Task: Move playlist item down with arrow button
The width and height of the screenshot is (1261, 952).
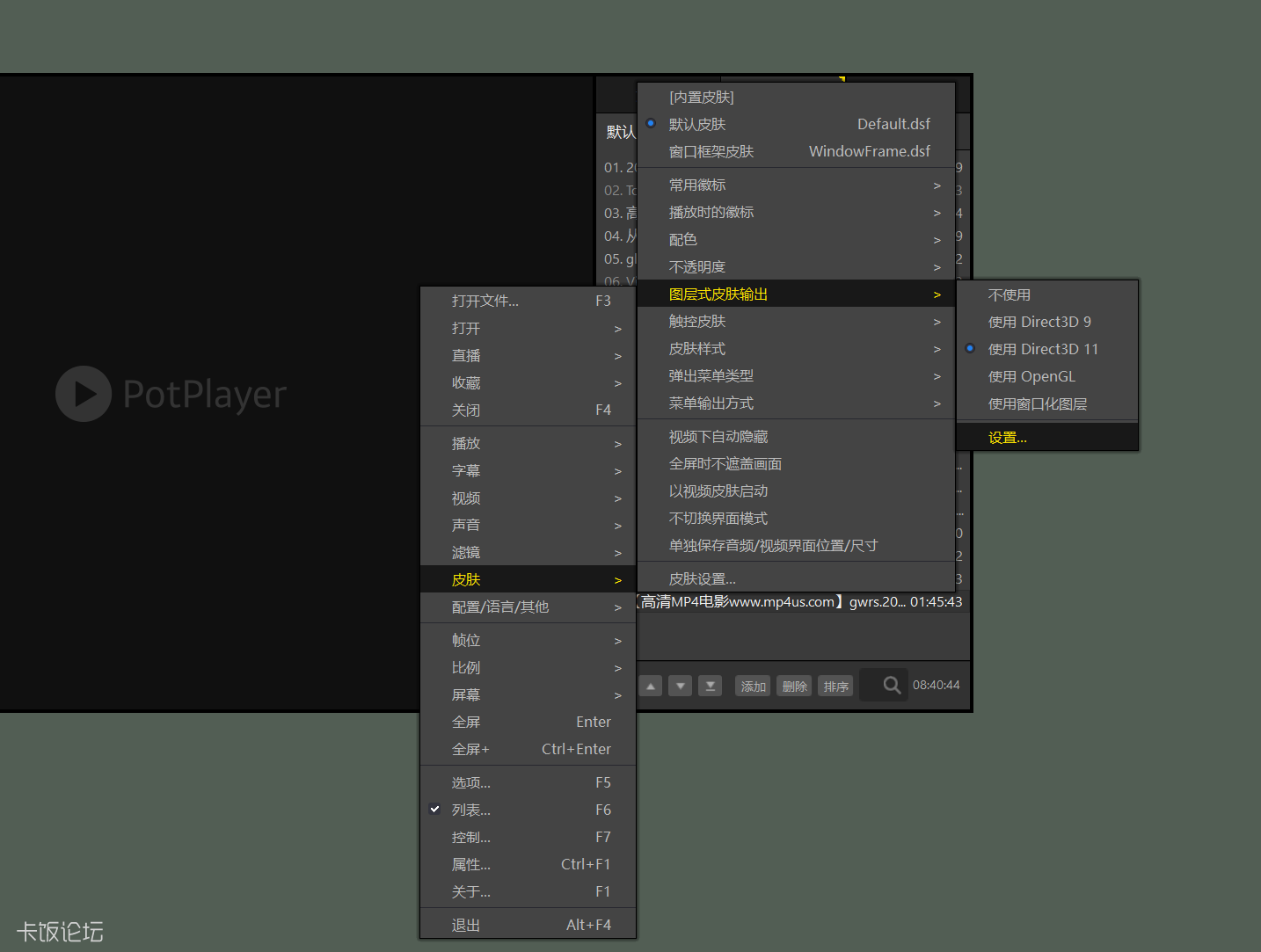Action: click(680, 686)
